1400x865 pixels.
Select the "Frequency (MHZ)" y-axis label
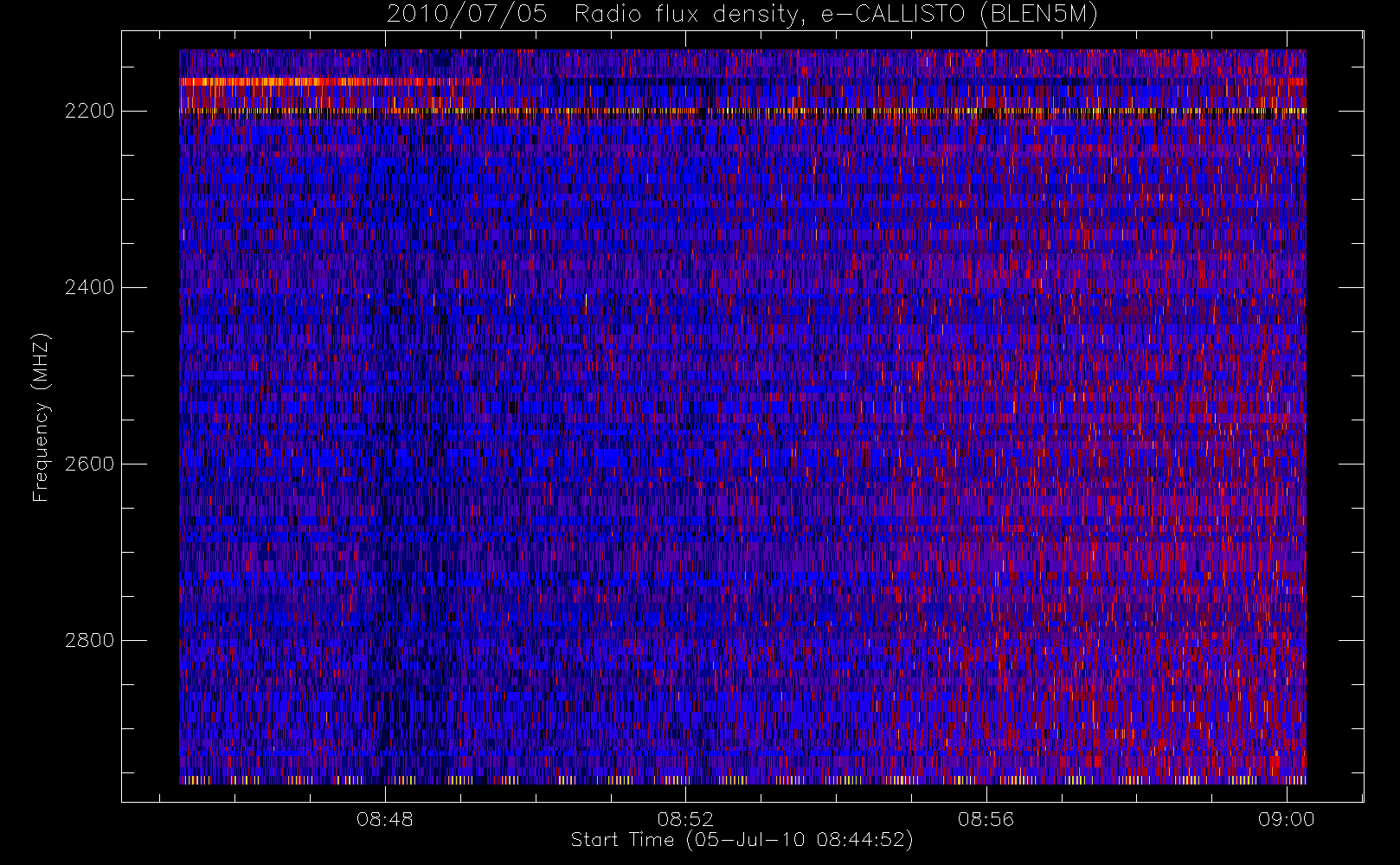point(41,418)
